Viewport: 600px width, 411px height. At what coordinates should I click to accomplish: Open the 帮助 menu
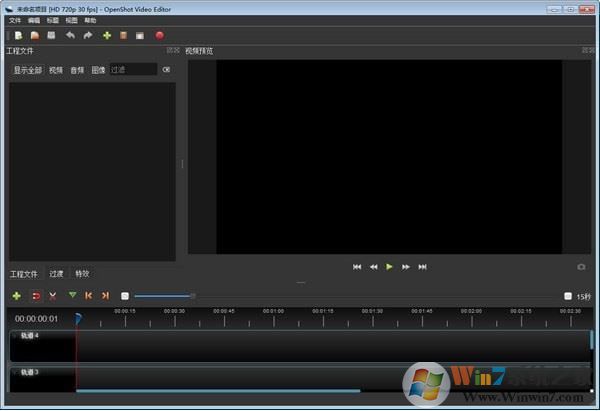click(x=91, y=20)
